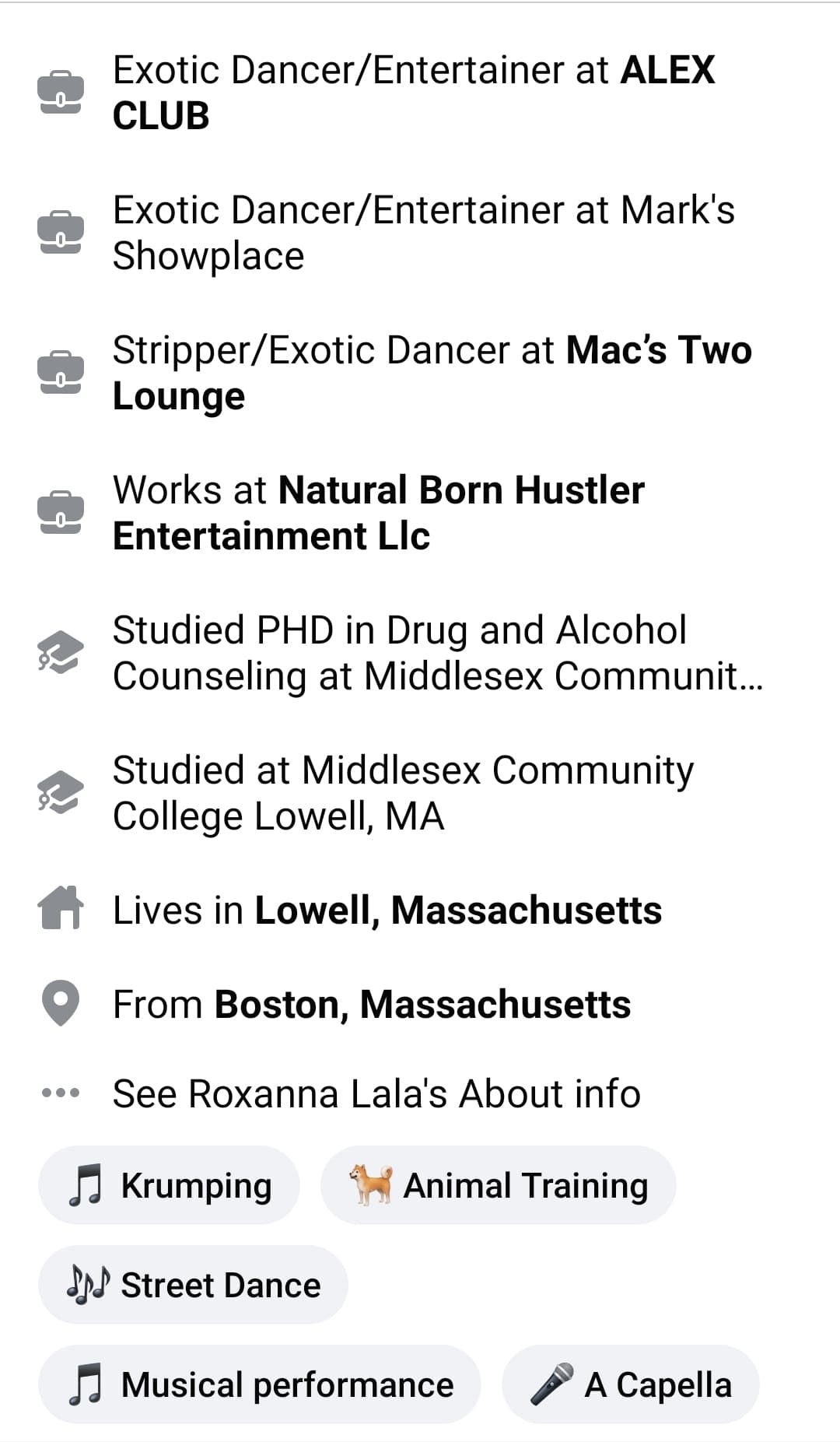Open the ALEX CLUB page link
This screenshot has width=840, height=1442.
pyautogui.click(x=667, y=70)
